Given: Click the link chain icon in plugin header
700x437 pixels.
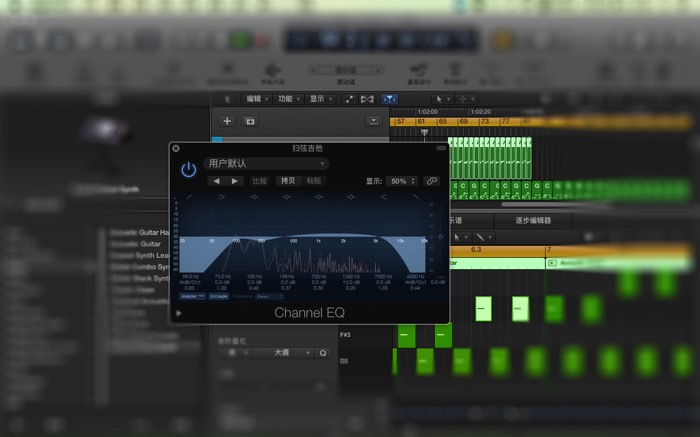Looking at the screenshot, I should (431, 181).
